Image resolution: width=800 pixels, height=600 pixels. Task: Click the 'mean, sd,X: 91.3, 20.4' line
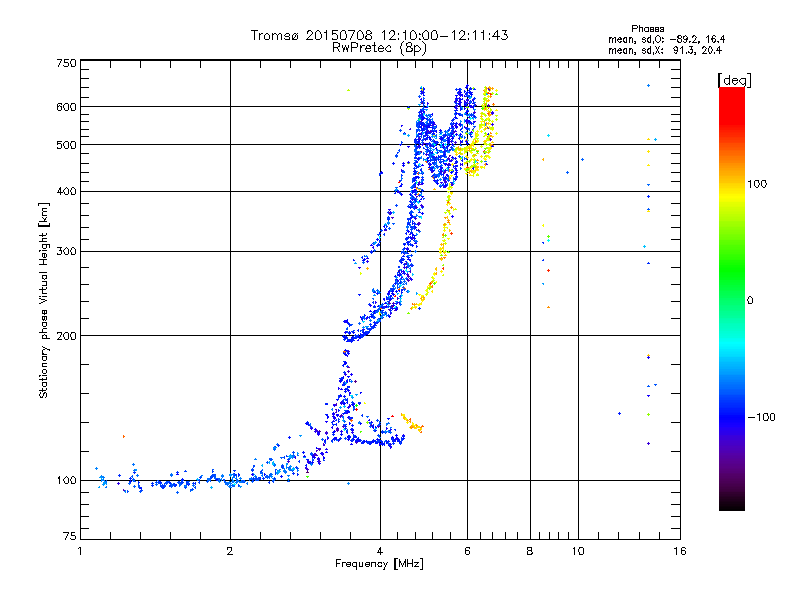point(664,50)
